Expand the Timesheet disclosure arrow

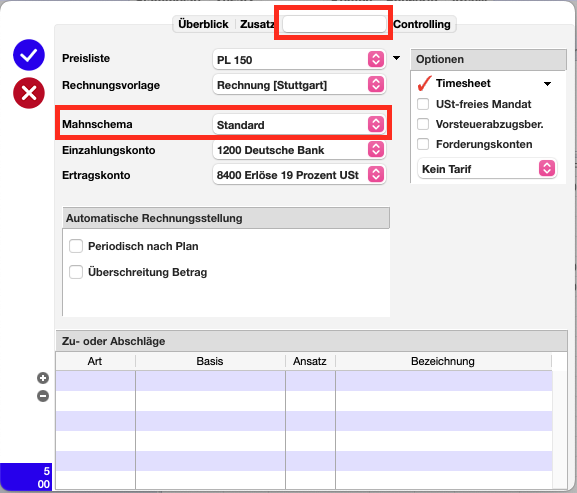548,84
